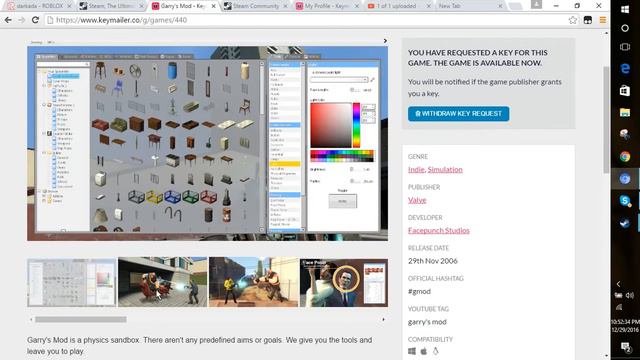
Task: Click the thumbnail strip right scroll arrow
Action: click(x=383, y=320)
